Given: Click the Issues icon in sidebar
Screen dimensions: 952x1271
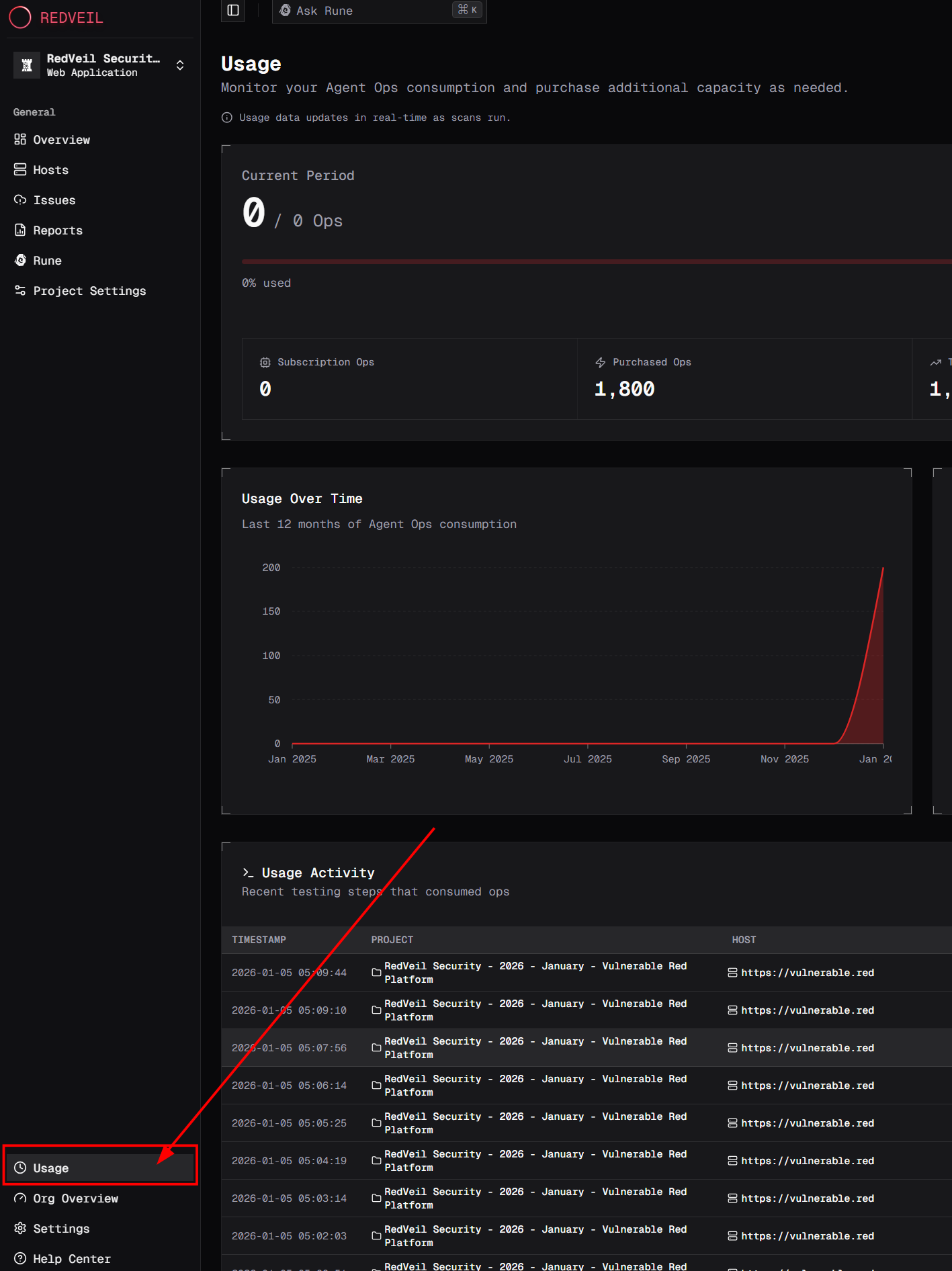Looking at the screenshot, I should (x=20, y=200).
